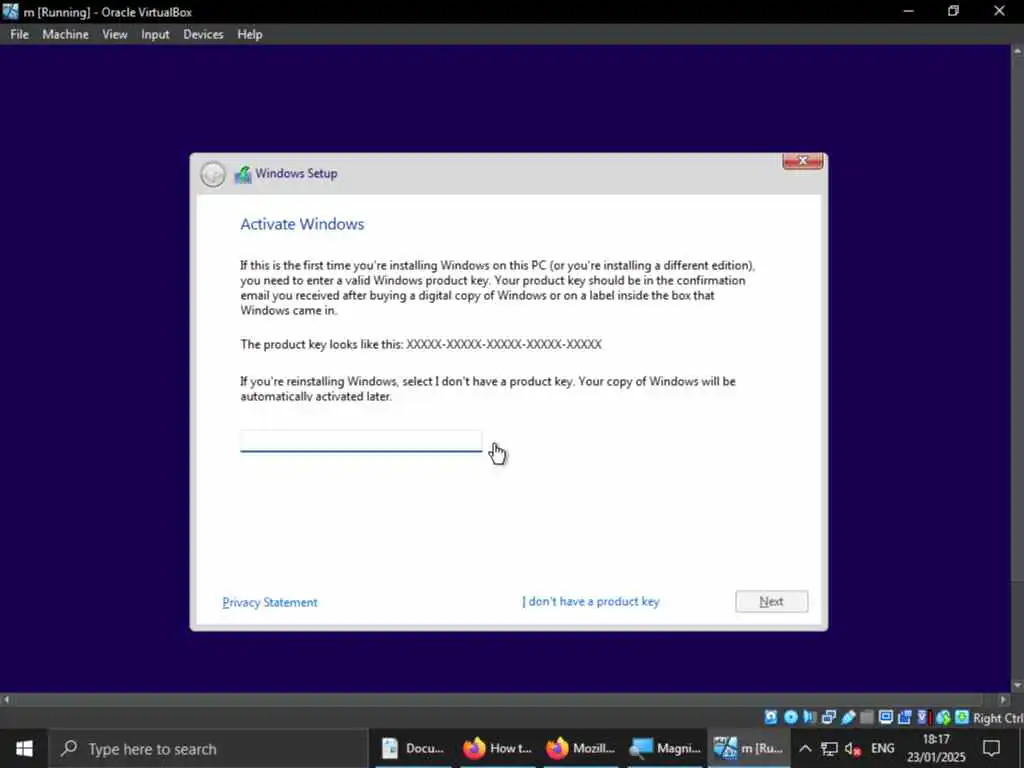Click the VM vertical scrollbar up arrow

[1017, 51]
